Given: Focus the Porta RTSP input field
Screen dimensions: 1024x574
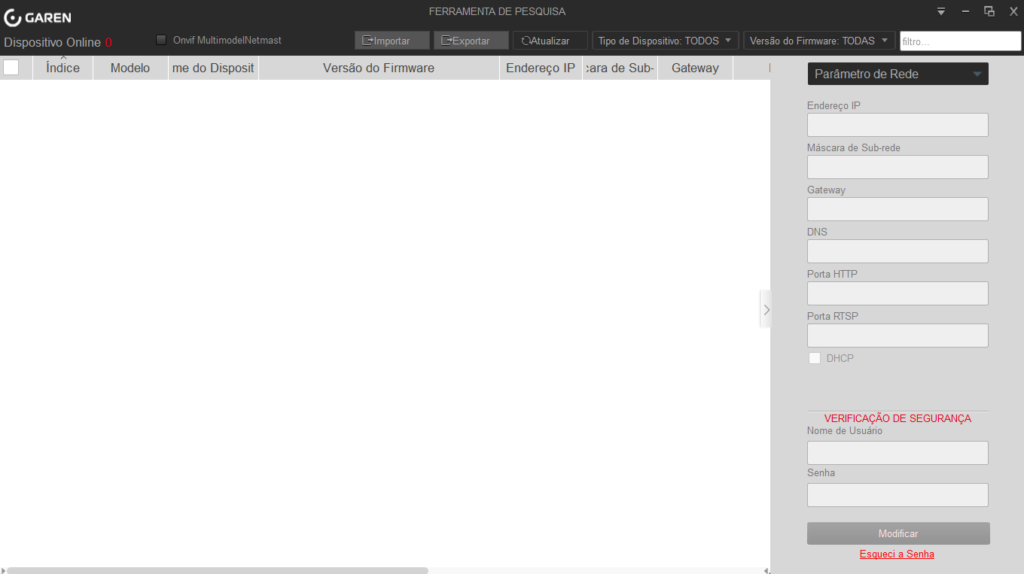Looking at the screenshot, I should coord(897,336).
